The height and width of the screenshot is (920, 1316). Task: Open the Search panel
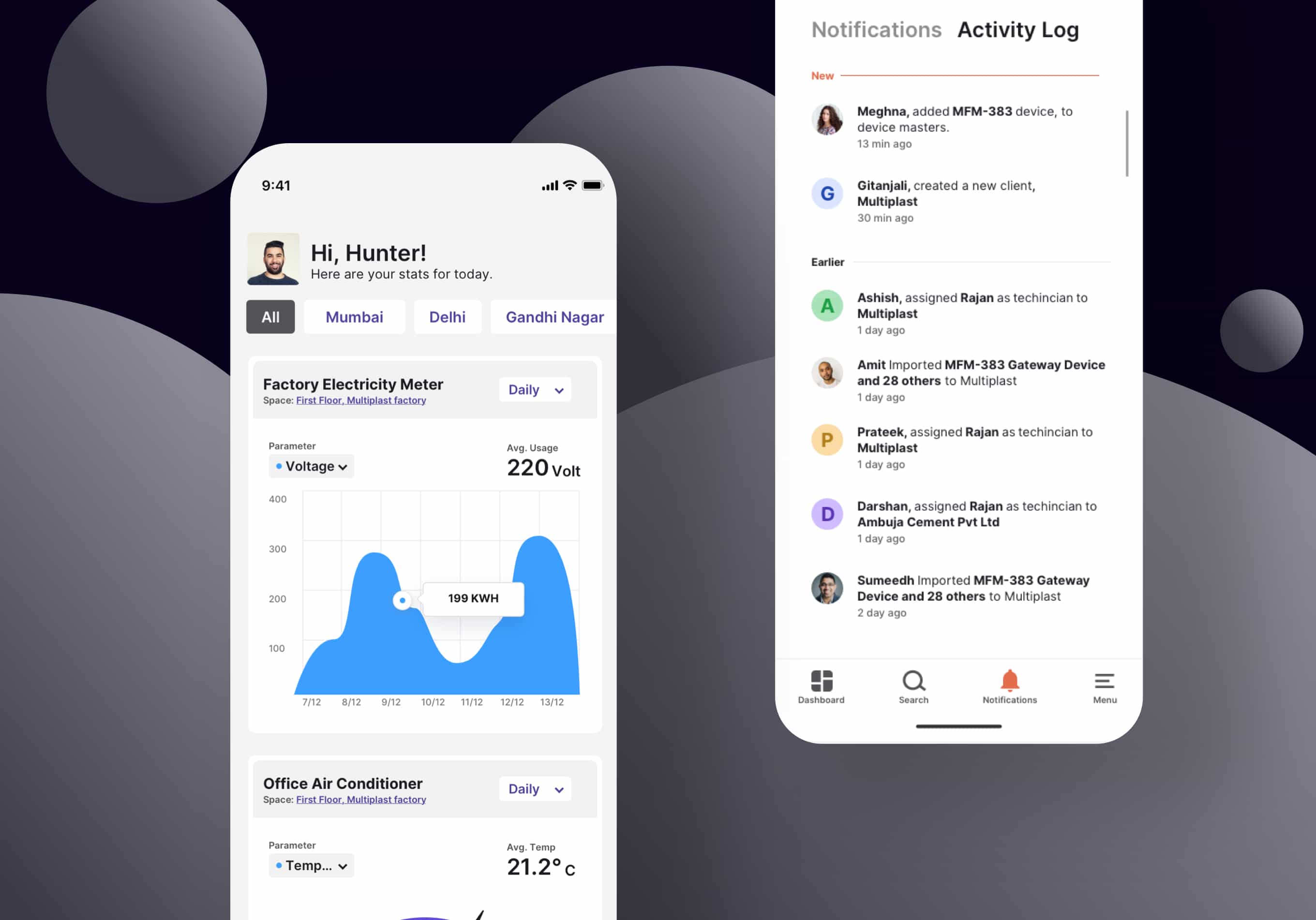click(913, 685)
